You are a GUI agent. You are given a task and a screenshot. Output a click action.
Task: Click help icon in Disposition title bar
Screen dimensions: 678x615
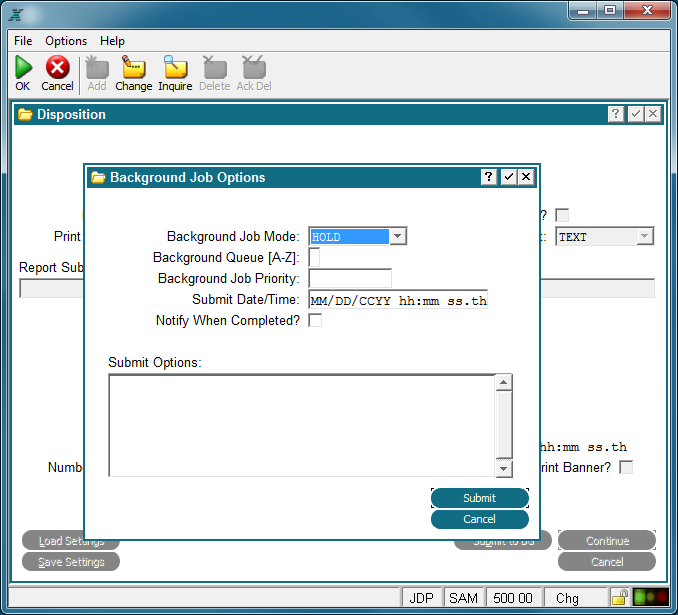(x=616, y=114)
